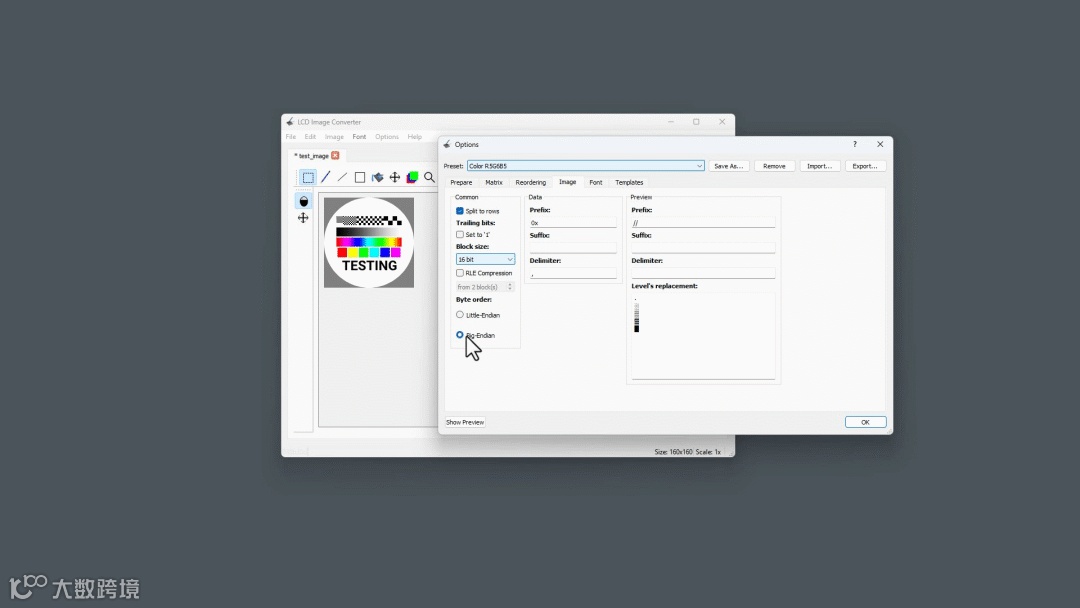
Task: Click the Data Suffix input field
Action: tap(573, 248)
